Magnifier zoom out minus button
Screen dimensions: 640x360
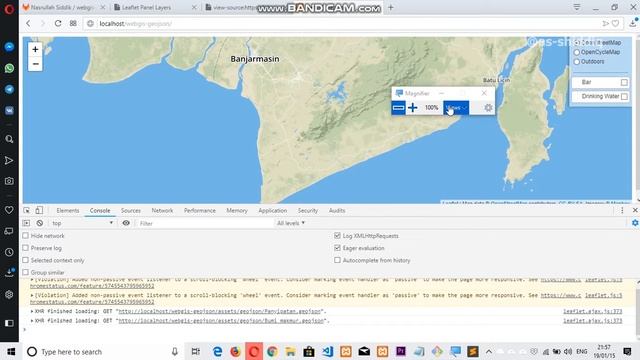pyautogui.click(x=398, y=108)
